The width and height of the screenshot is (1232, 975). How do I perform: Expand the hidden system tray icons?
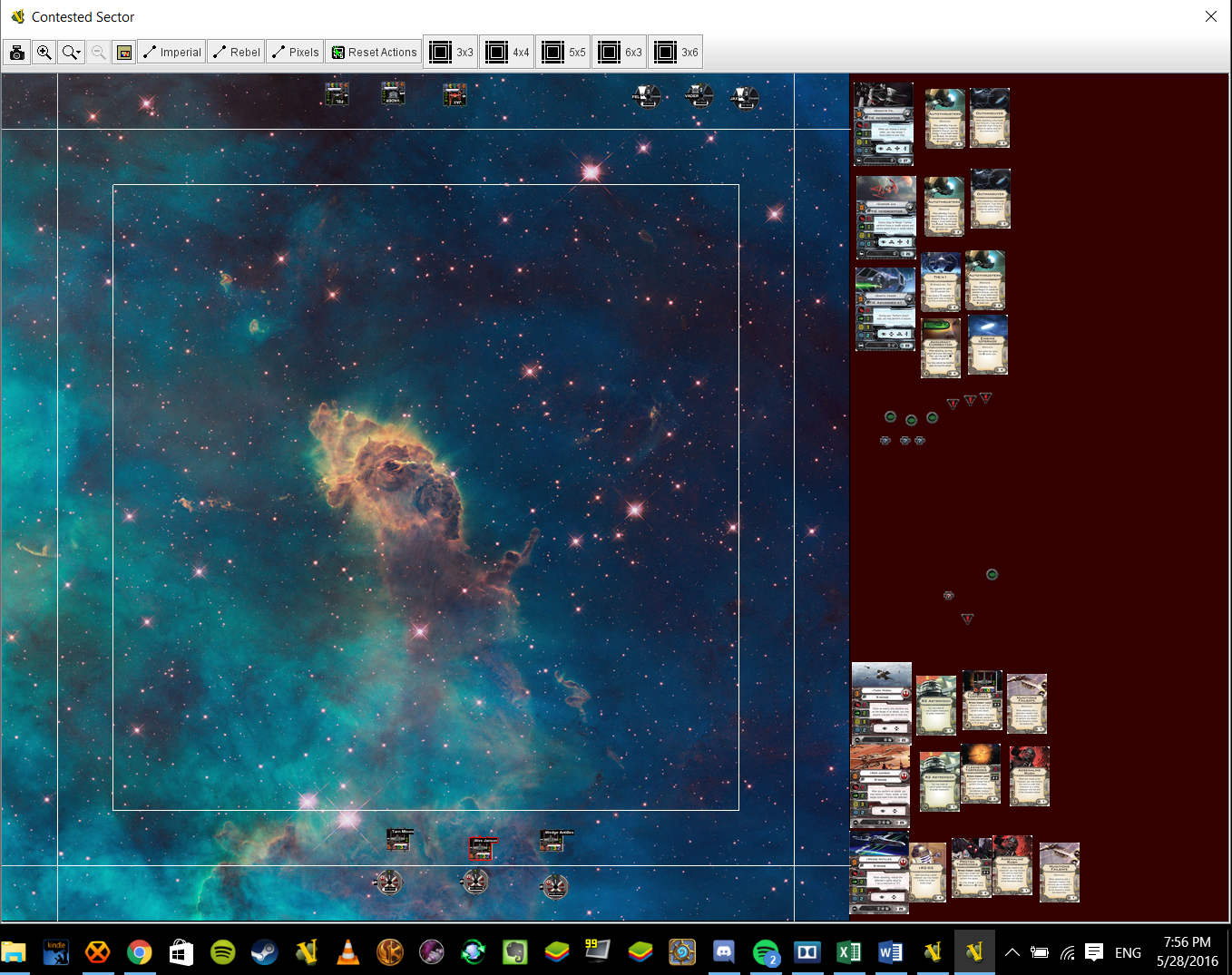click(1012, 952)
